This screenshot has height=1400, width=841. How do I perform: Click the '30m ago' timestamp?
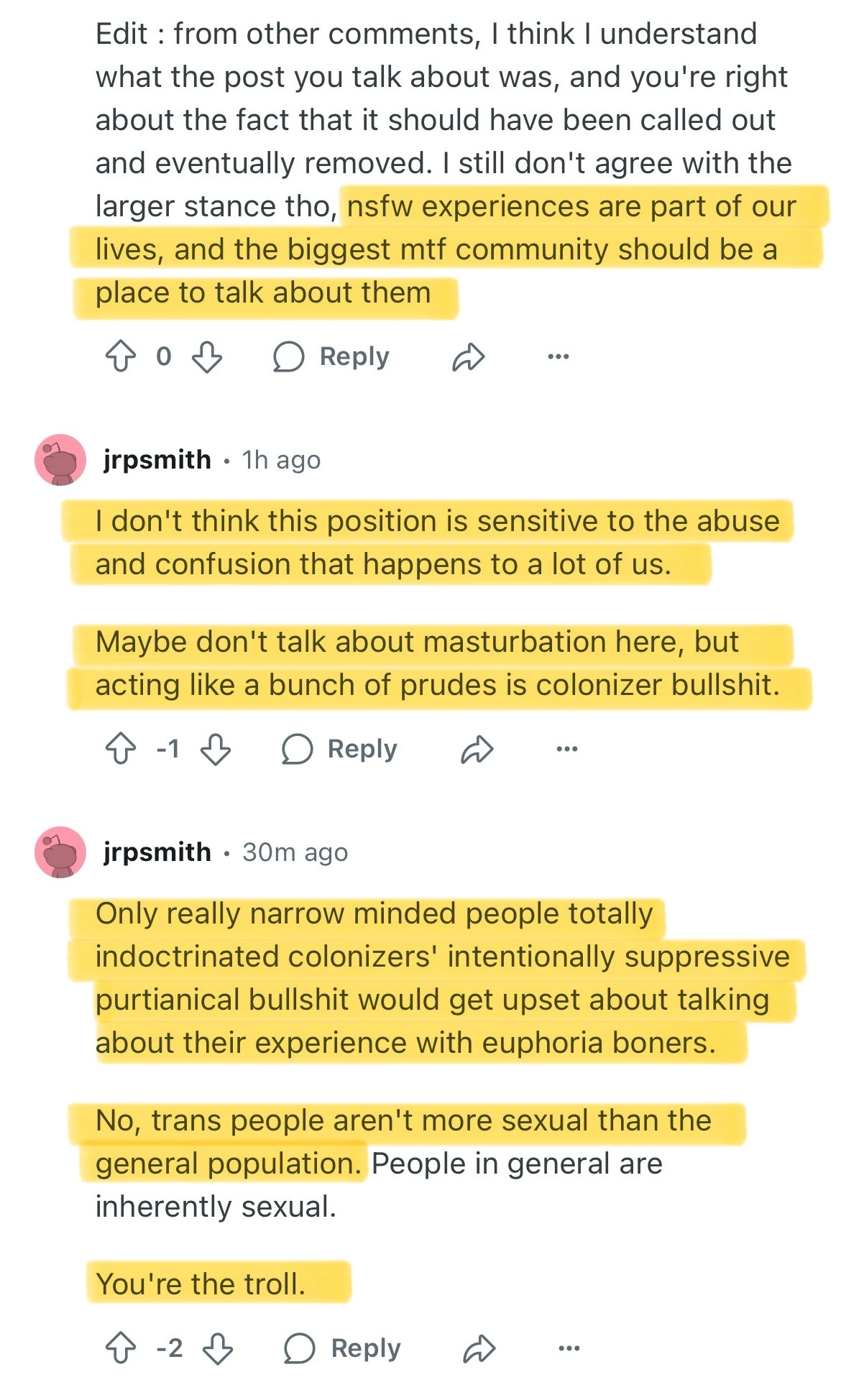pyautogui.click(x=295, y=852)
